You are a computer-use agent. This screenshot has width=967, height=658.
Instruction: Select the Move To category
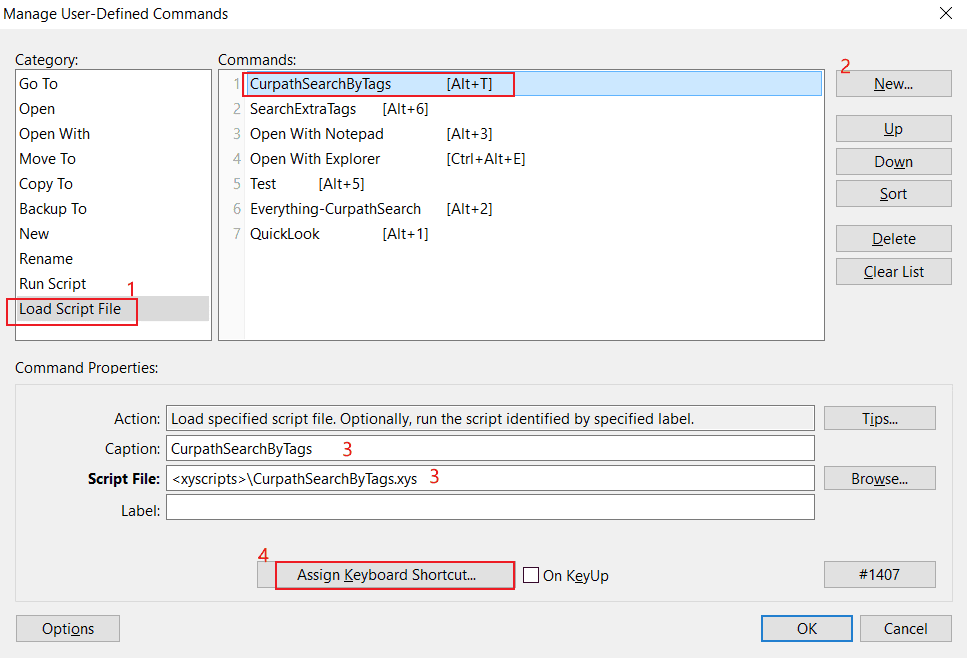[112, 158]
